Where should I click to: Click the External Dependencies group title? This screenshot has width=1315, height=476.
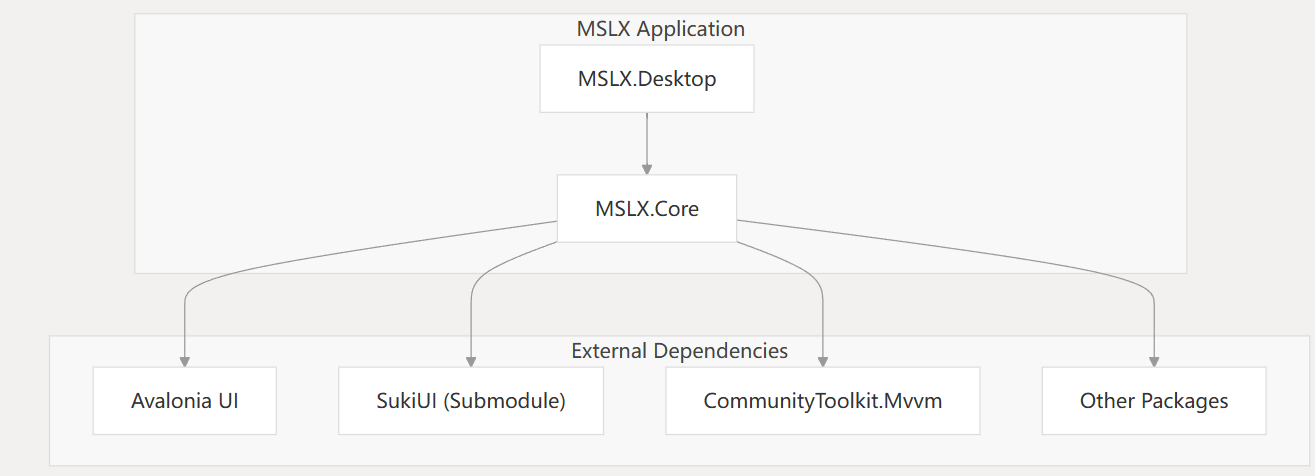(680, 351)
